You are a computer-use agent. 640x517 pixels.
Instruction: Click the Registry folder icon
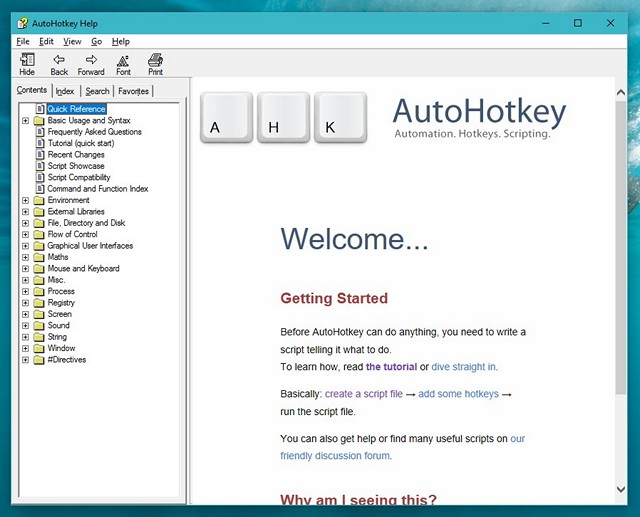tap(39, 303)
